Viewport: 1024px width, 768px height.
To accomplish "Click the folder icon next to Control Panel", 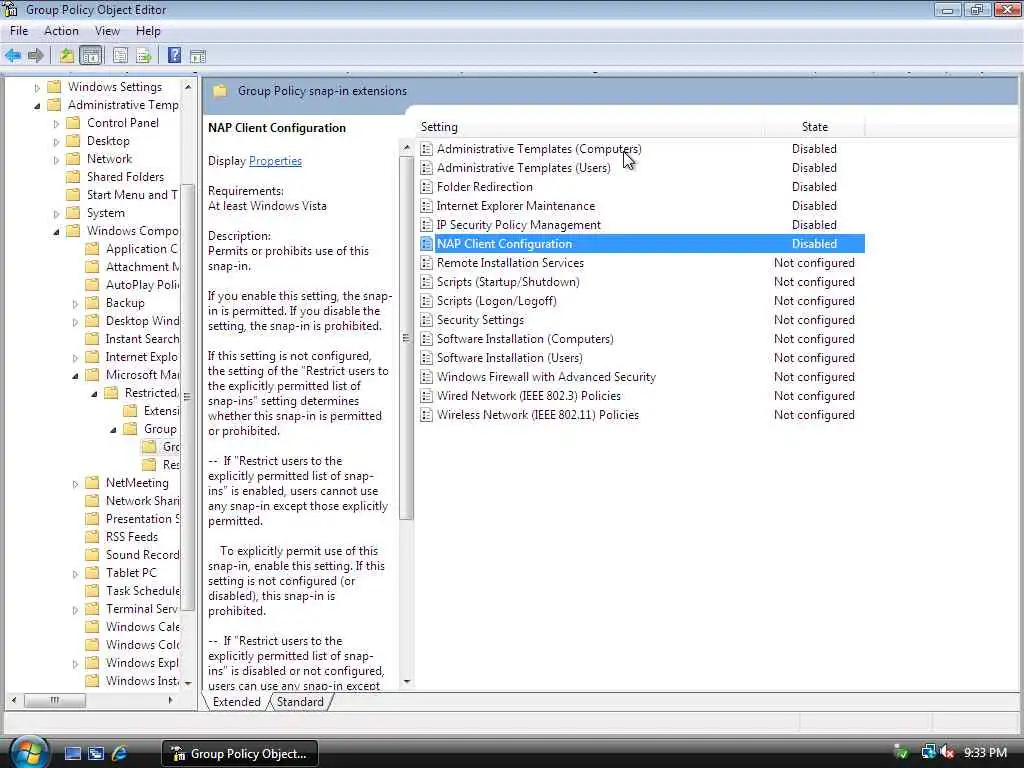I will pos(73,123).
